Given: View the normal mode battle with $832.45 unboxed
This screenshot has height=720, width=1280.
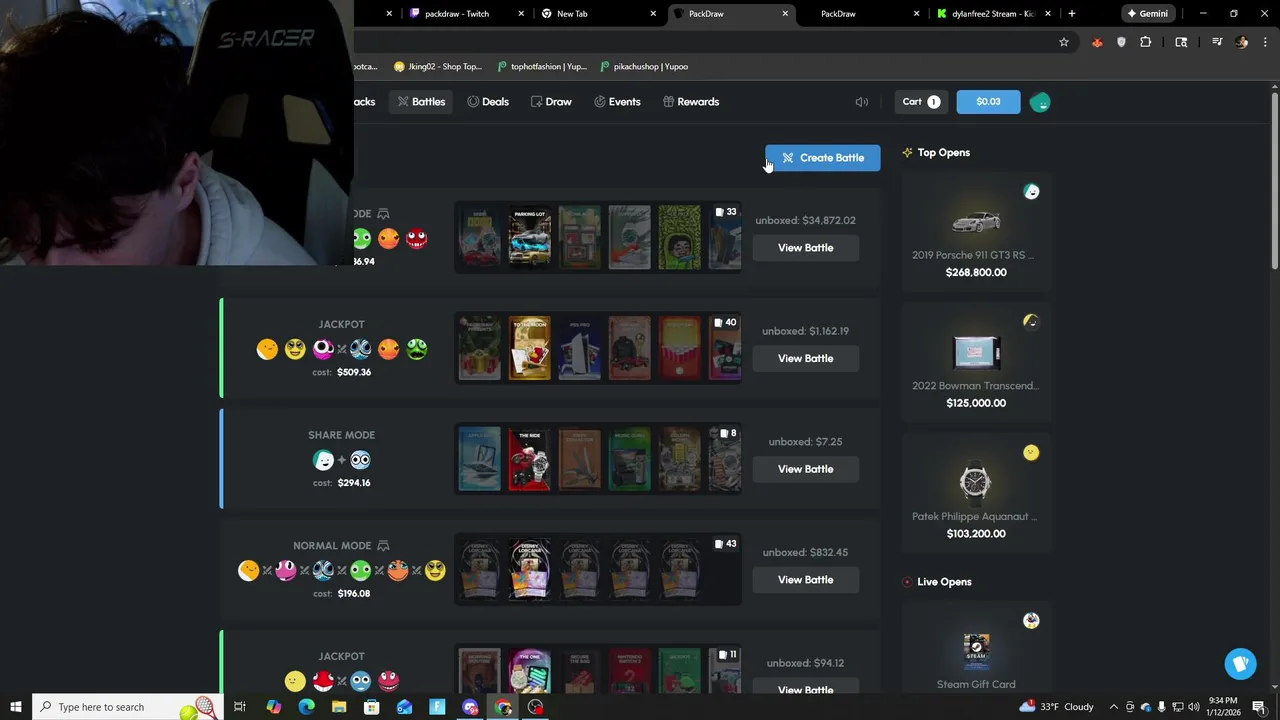Looking at the screenshot, I should point(805,580).
